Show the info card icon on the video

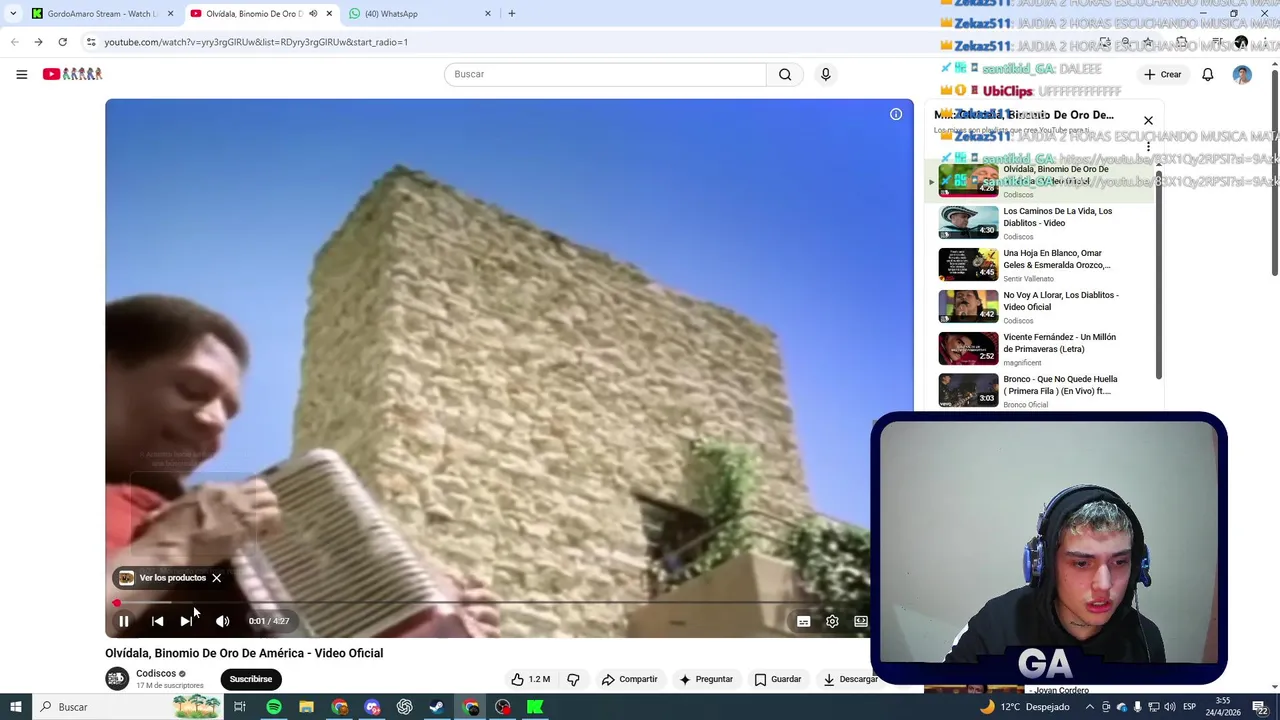coord(896,114)
